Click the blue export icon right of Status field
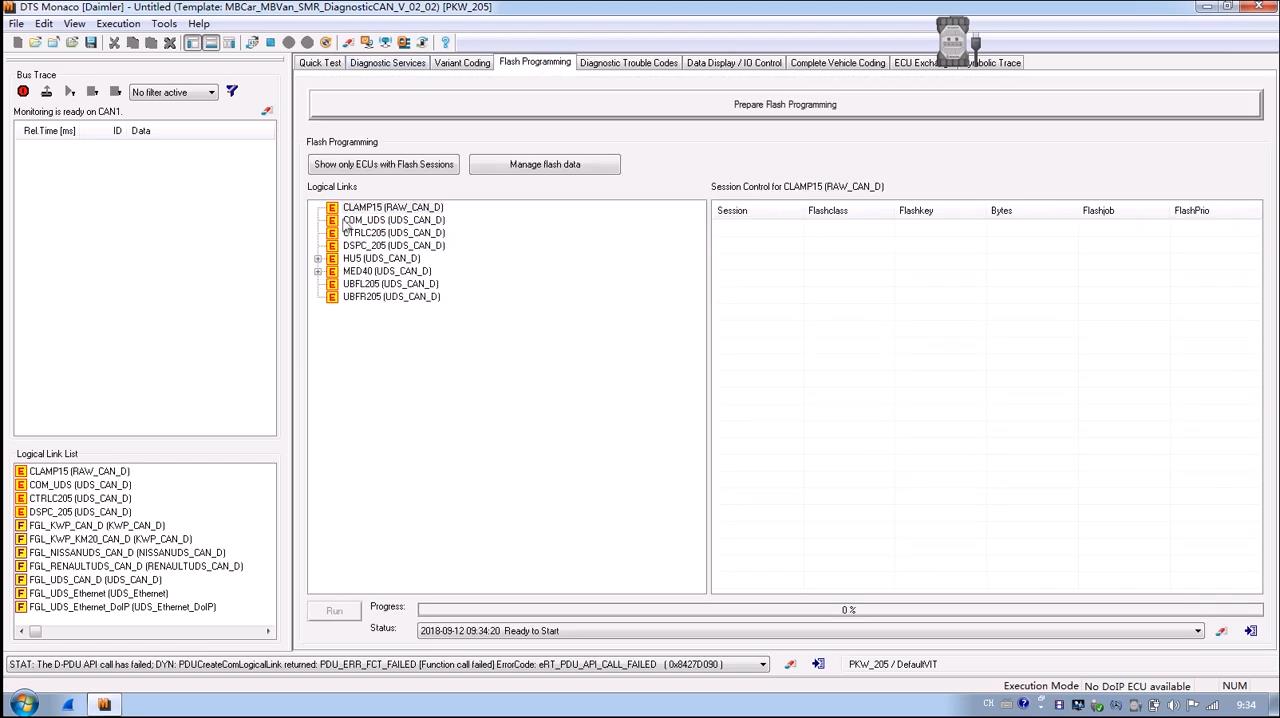The width and height of the screenshot is (1280, 718). (x=1250, y=631)
